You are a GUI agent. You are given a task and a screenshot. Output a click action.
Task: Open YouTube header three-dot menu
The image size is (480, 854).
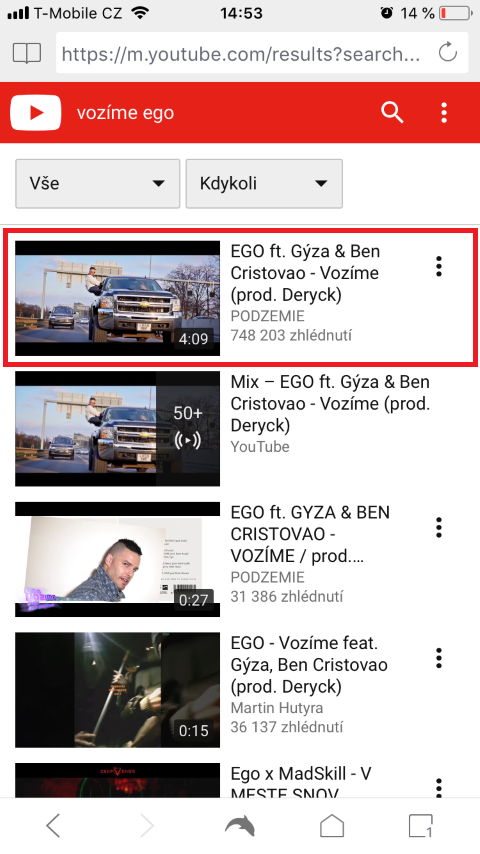444,112
